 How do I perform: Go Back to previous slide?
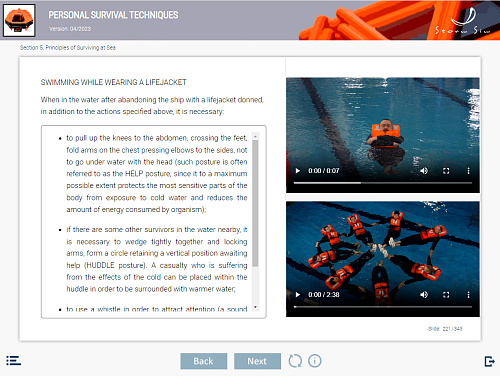(204, 361)
